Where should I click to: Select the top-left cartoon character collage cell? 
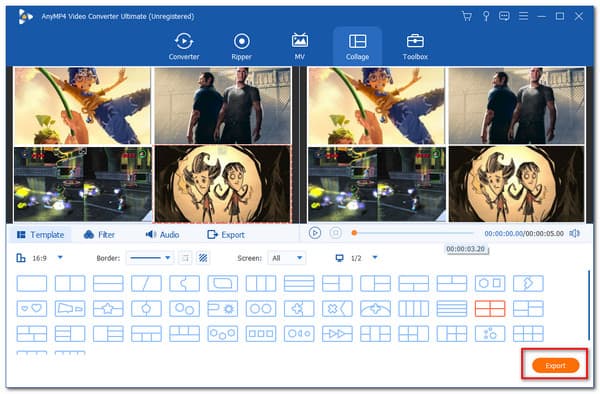[x=82, y=106]
